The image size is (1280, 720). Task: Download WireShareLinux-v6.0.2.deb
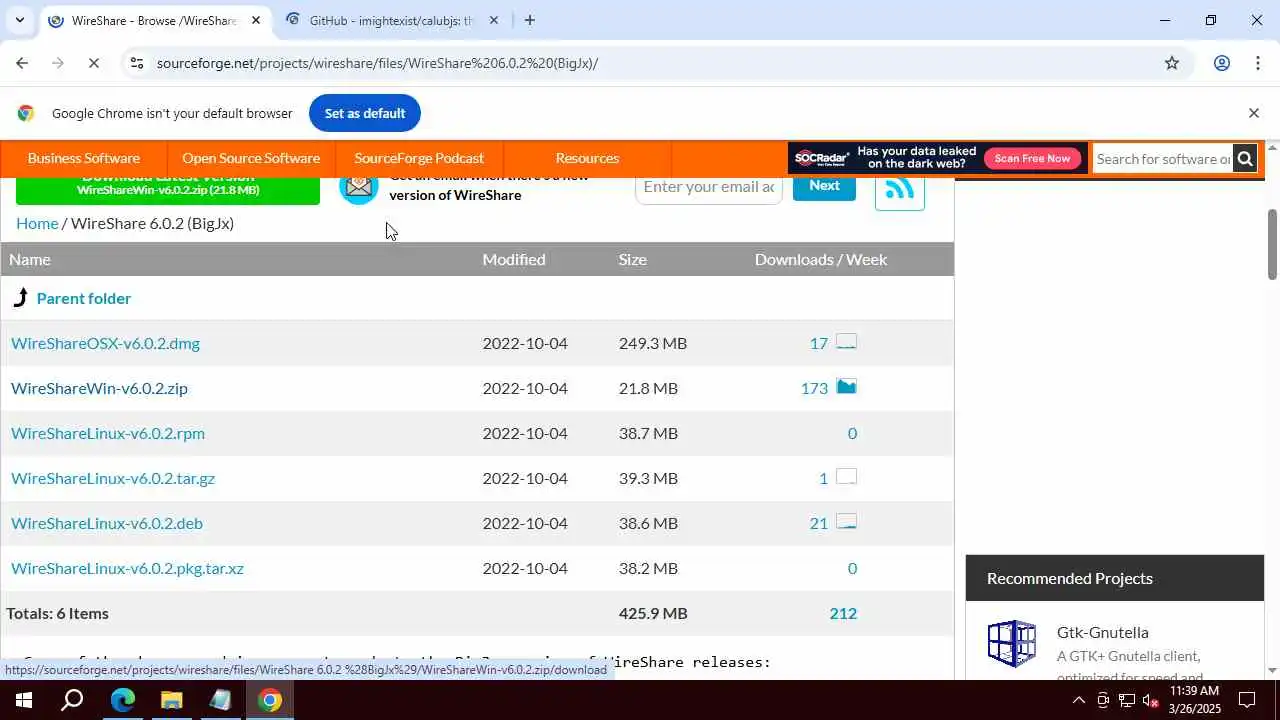click(x=107, y=523)
